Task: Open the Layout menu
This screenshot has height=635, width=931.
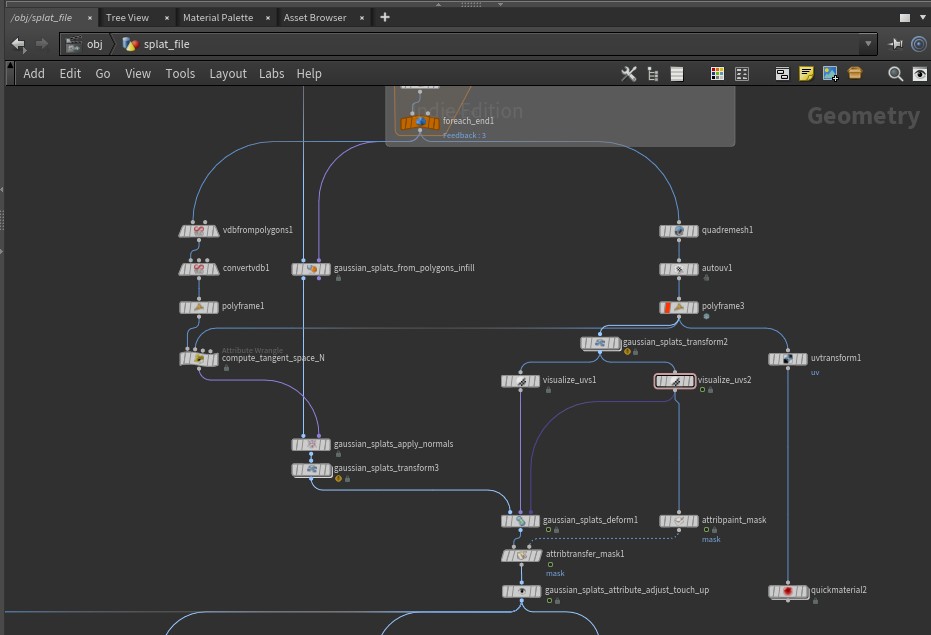Action: pos(228,74)
